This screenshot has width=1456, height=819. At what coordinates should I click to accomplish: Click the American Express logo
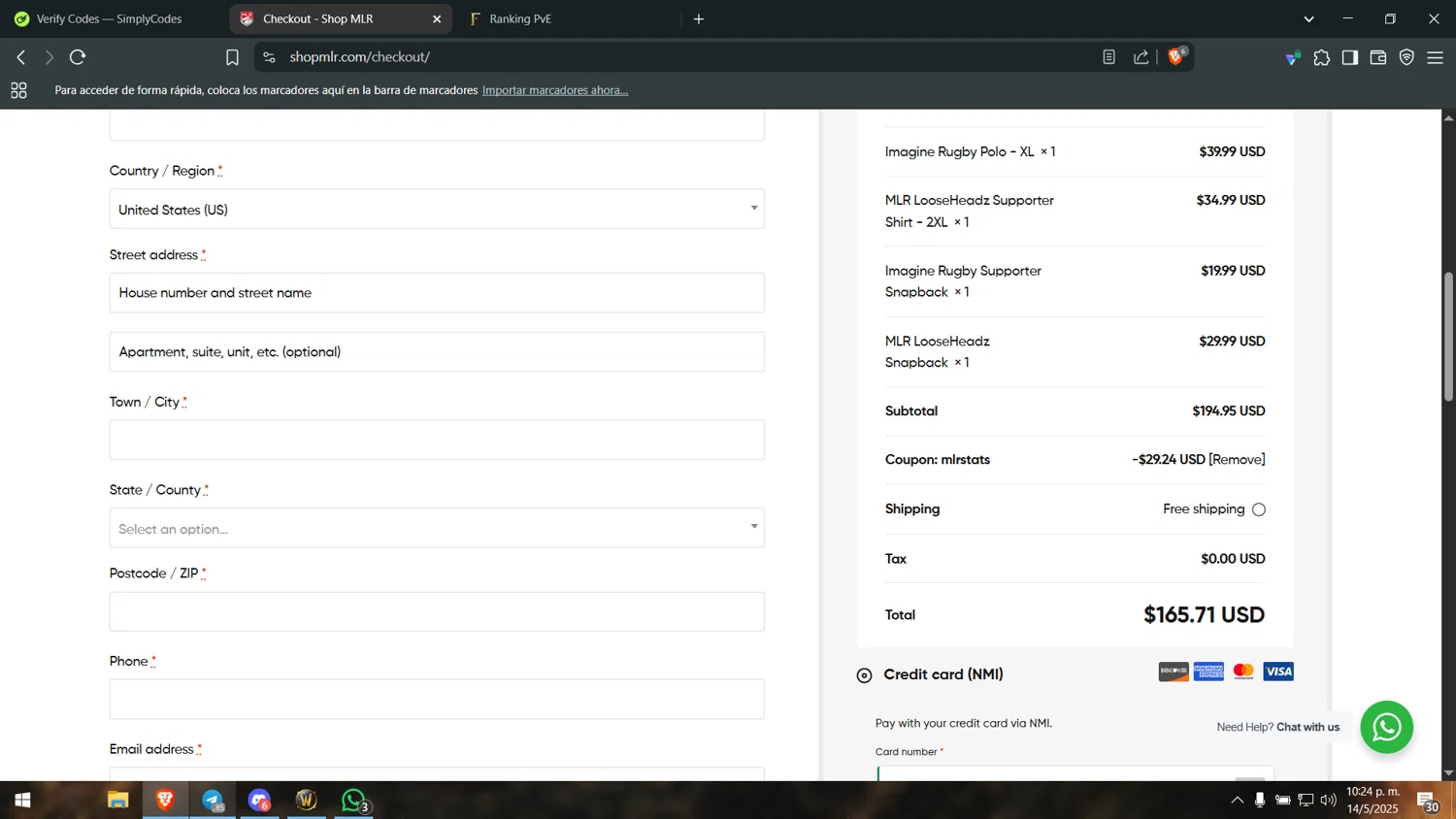pyautogui.click(x=1208, y=672)
